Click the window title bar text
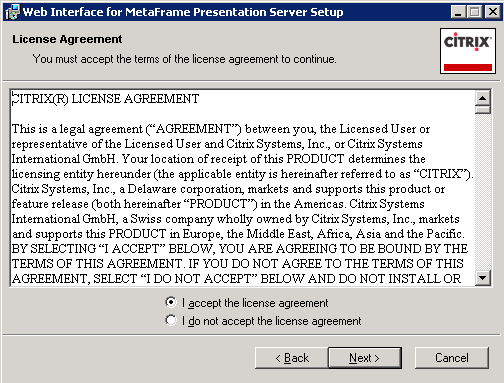Screen dimensions: 504x383 183,12
